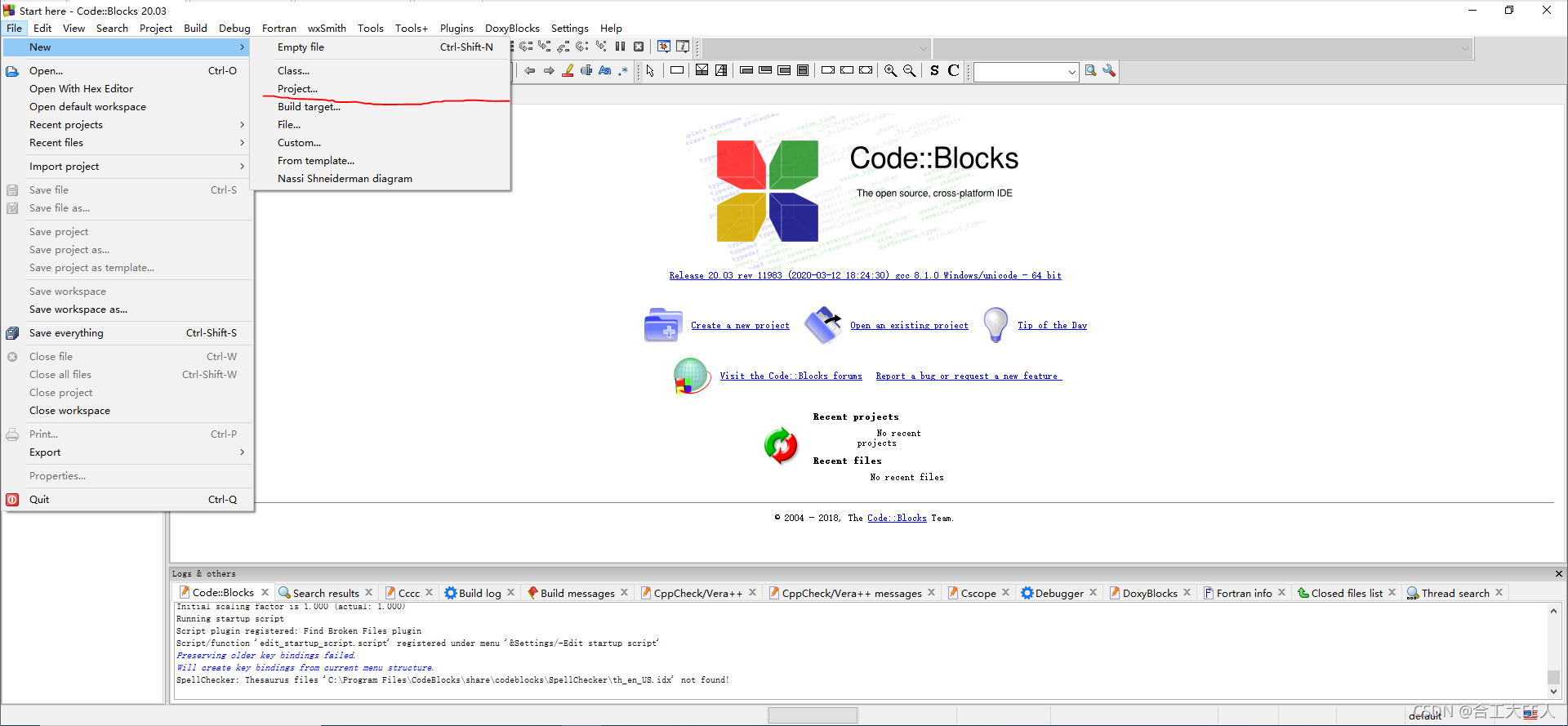1568x726 pixels.
Task: Toggle the Aa match case button
Action: click(x=605, y=71)
